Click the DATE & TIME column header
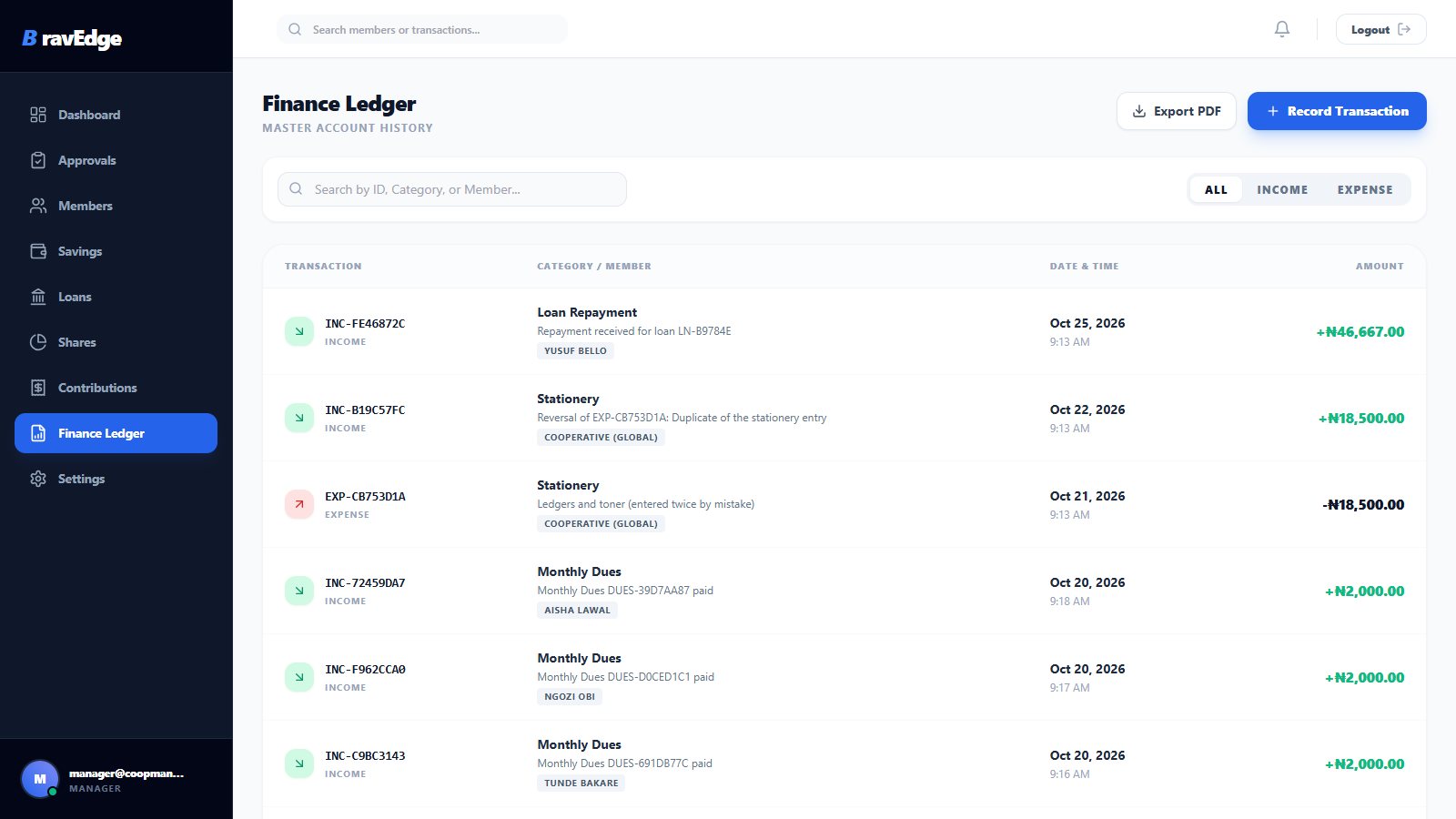The image size is (1456, 819). [1084, 266]
